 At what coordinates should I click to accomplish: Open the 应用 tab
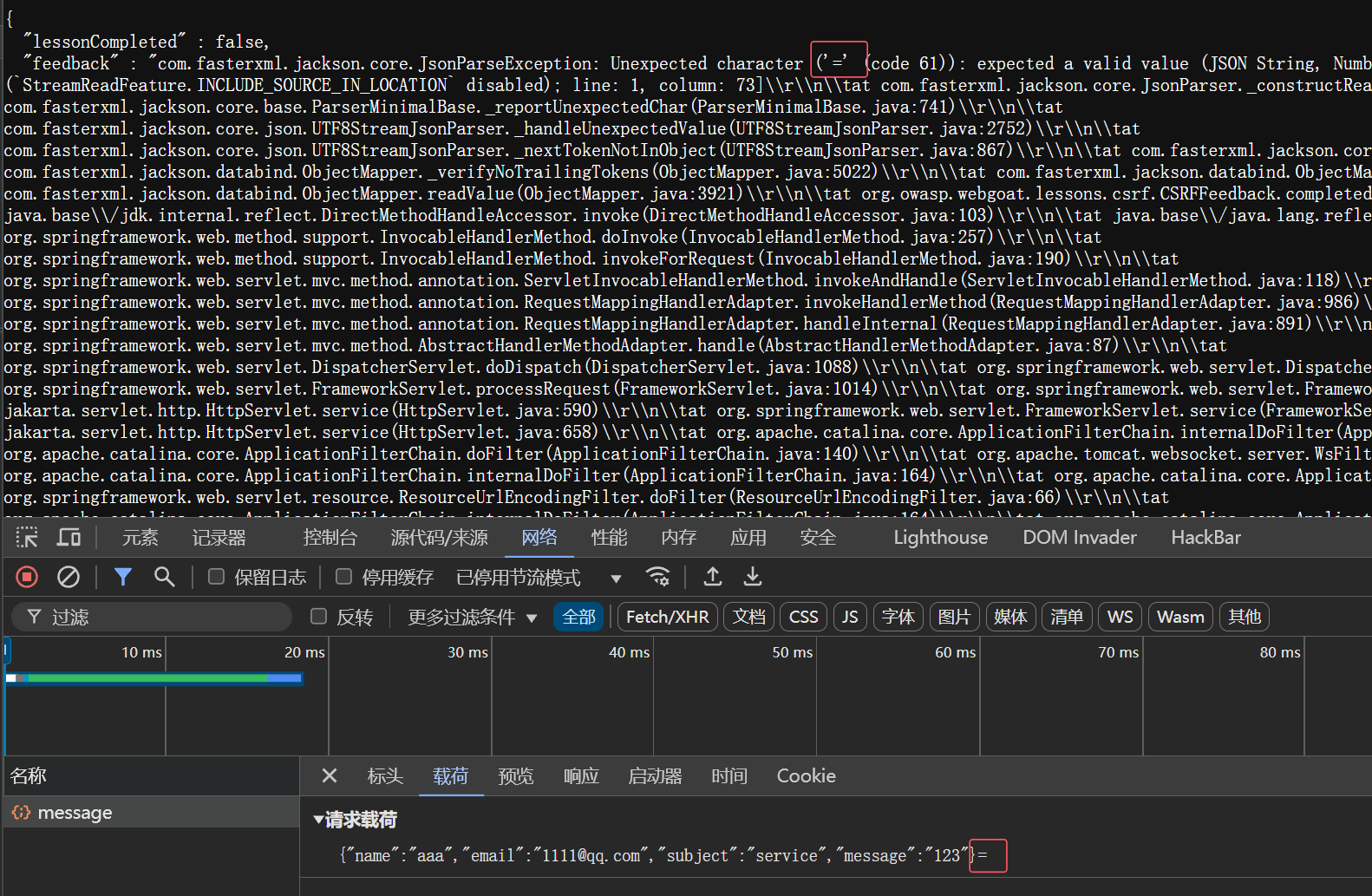pos(748,538)
